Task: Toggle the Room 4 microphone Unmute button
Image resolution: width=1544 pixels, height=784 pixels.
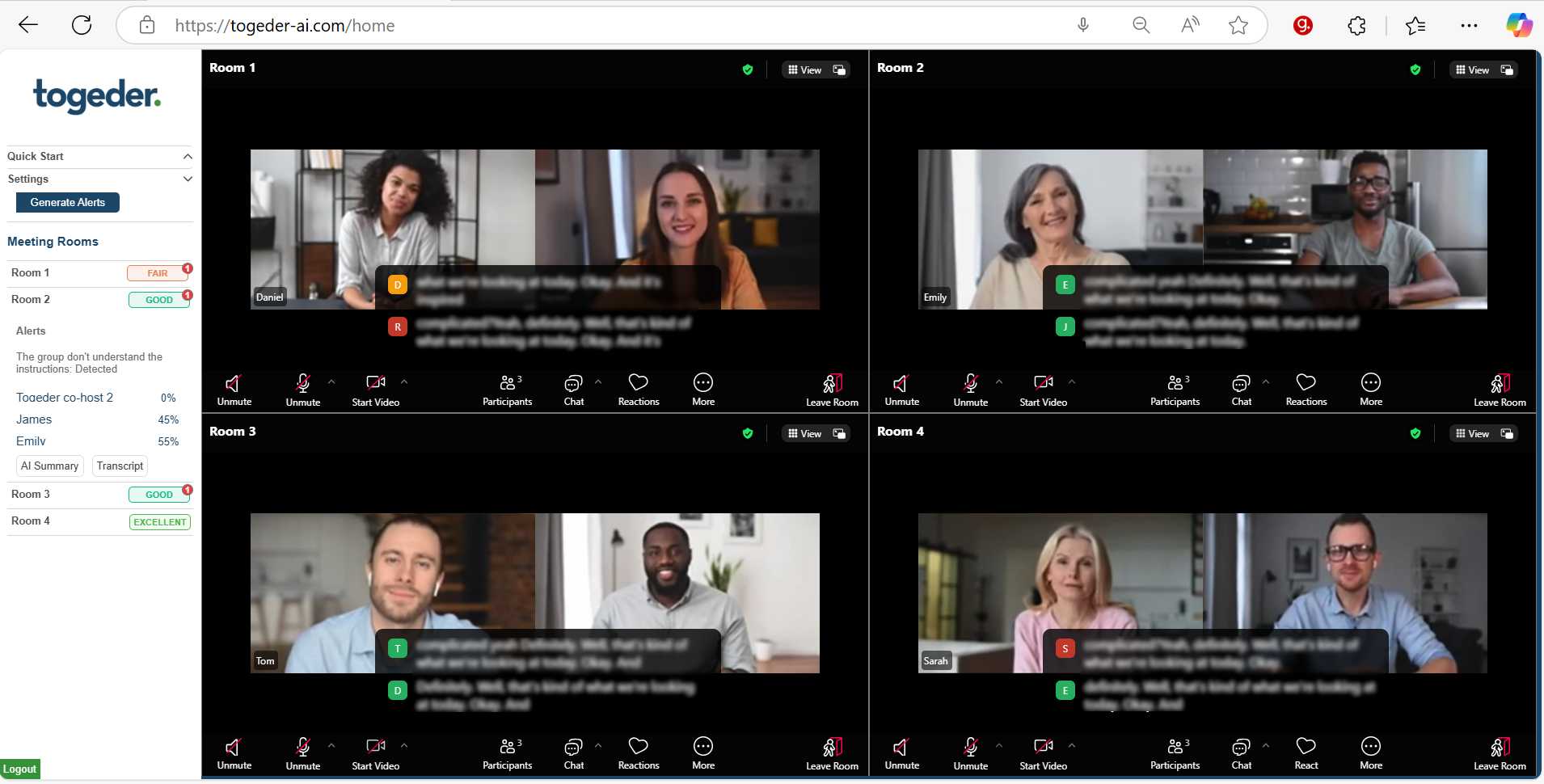Action: pyautogui.click(x=971, y=753)
